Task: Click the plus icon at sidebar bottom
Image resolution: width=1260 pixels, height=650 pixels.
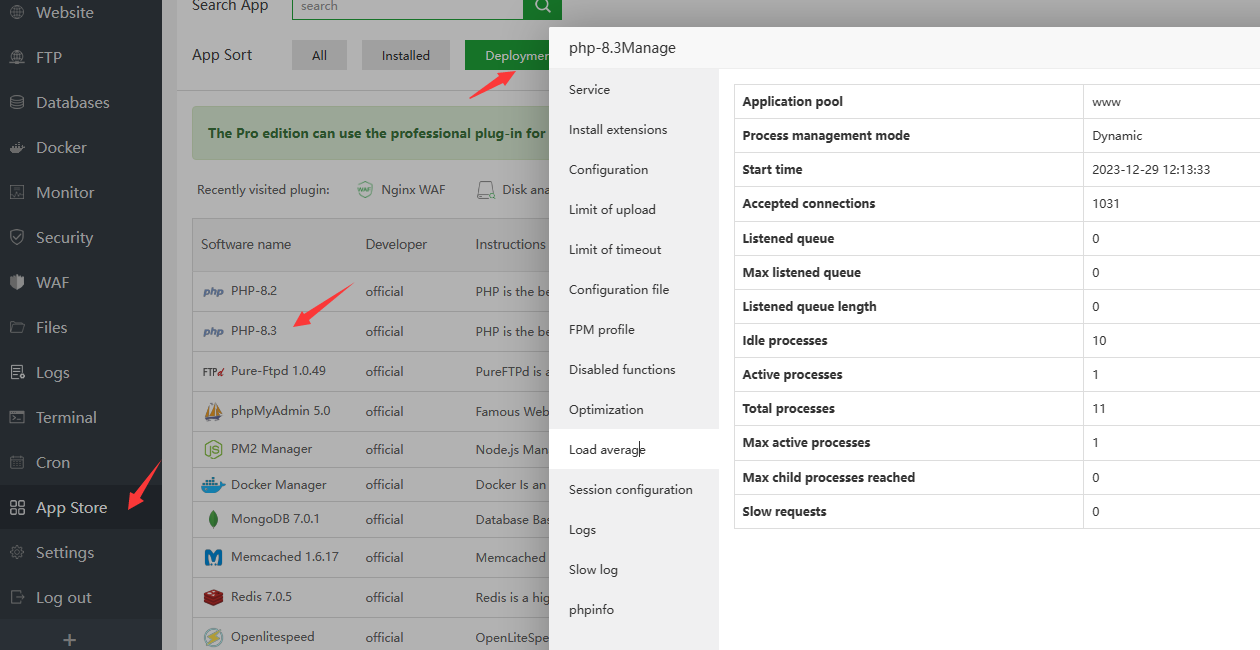Action: coord(69,640)
